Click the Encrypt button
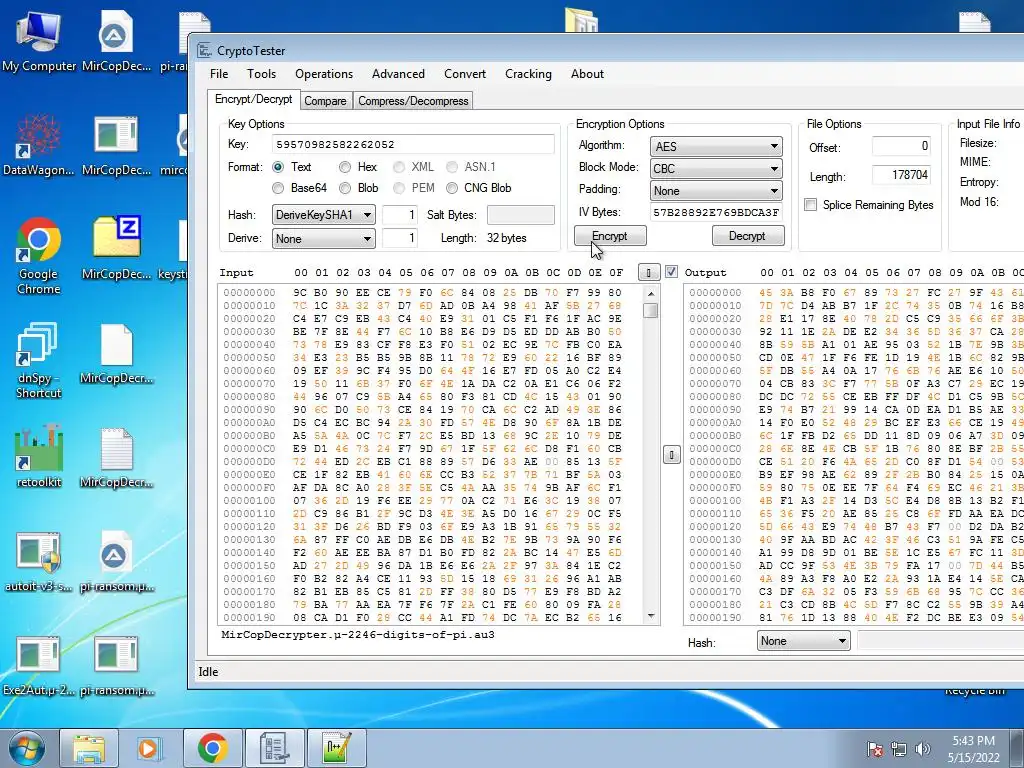 (x=610, y=236)
